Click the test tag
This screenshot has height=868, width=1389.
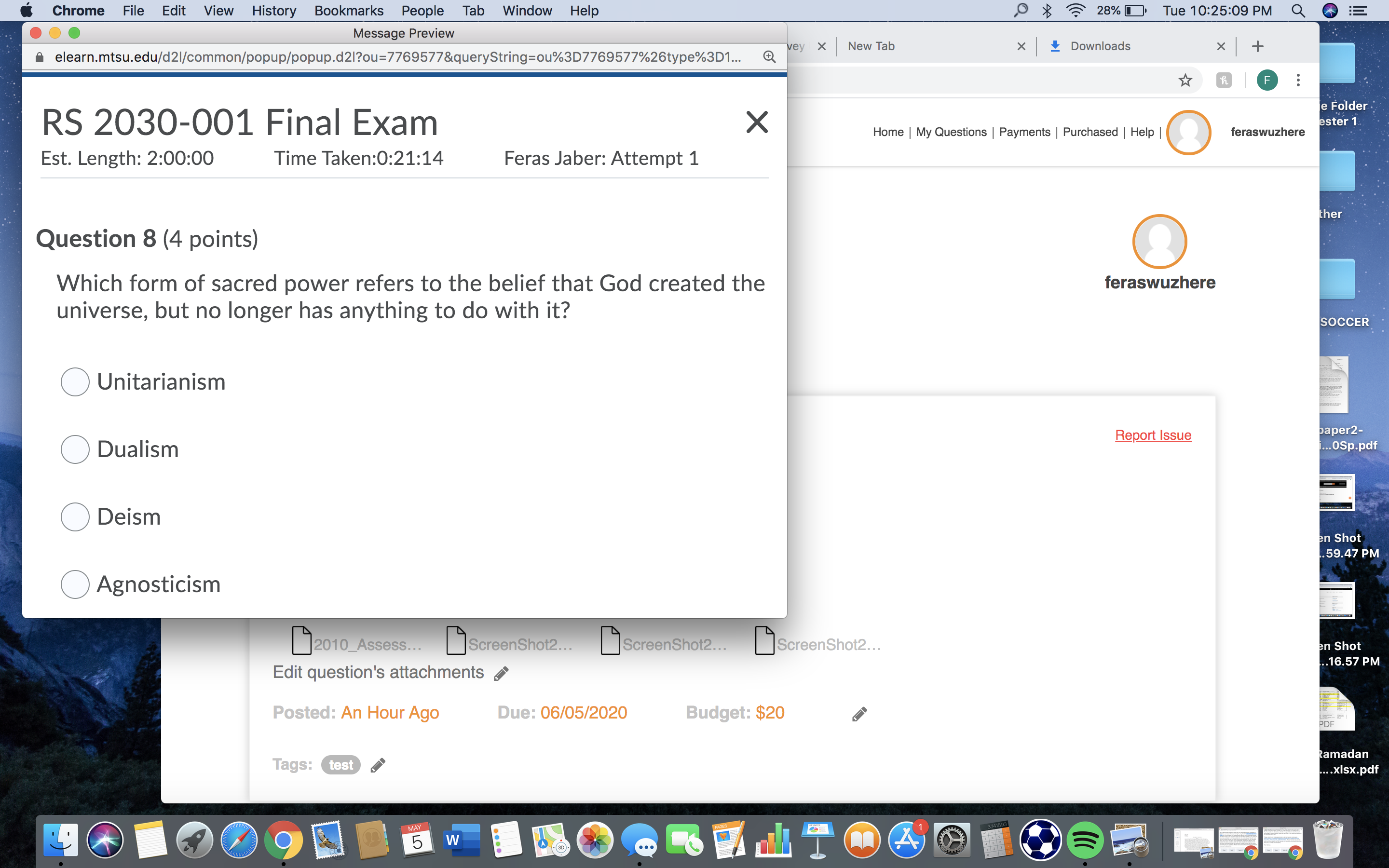point(341,765)
